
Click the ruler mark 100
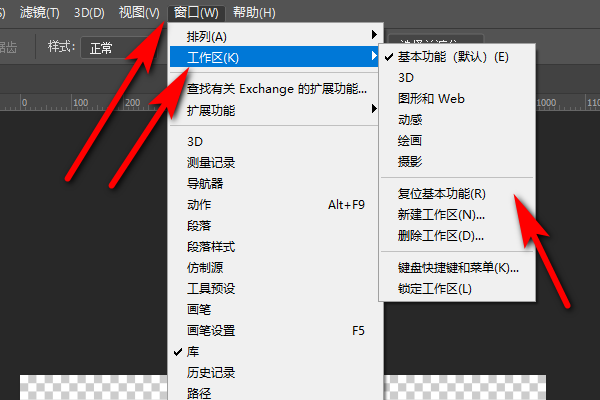pyautogui.click(x=80, y=103)
